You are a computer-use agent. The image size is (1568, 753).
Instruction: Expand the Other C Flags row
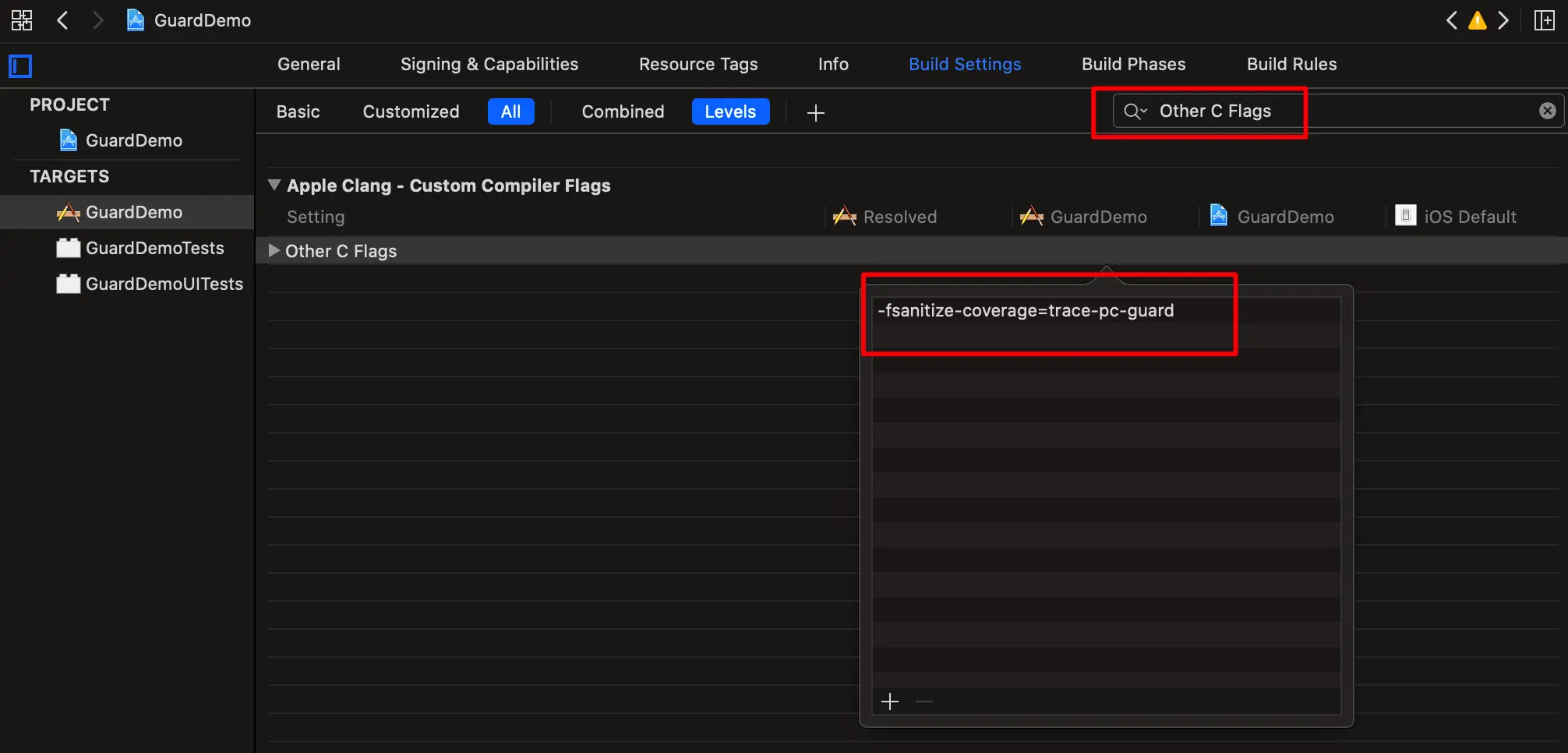point(274,251)
